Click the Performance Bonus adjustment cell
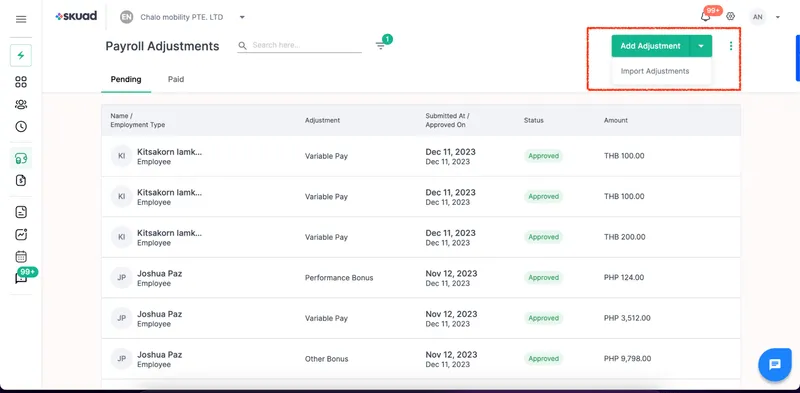 (339, 278)
